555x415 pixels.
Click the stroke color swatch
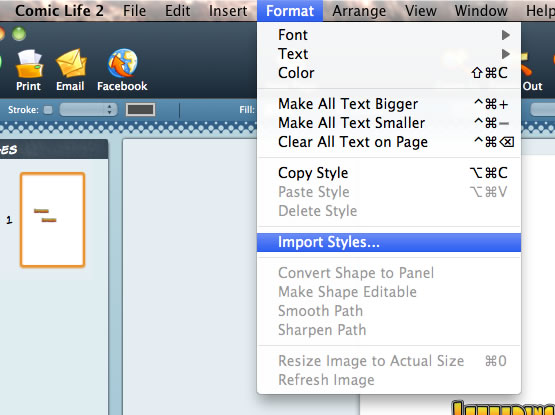click(x=141, y=109)
